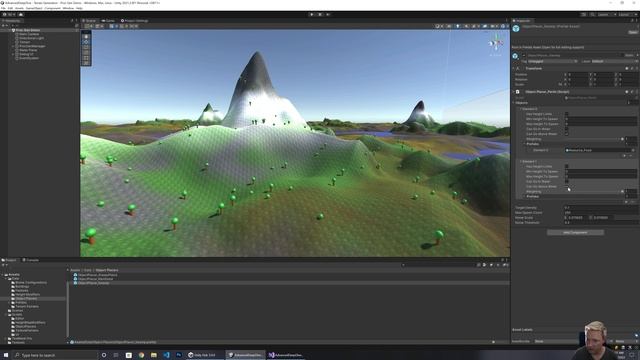Open Photoshop from the taskbar
The height and width of the screenshot is (360, 640).
point(179,355)
